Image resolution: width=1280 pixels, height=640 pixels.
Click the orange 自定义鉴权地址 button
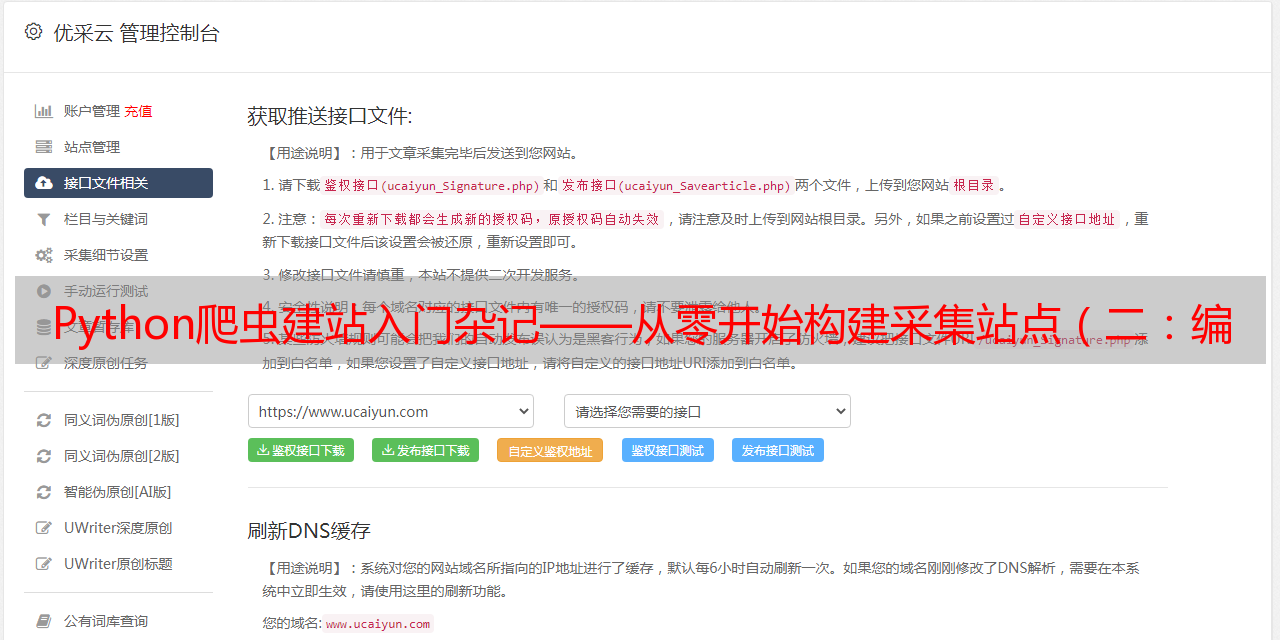pos(550,450)
